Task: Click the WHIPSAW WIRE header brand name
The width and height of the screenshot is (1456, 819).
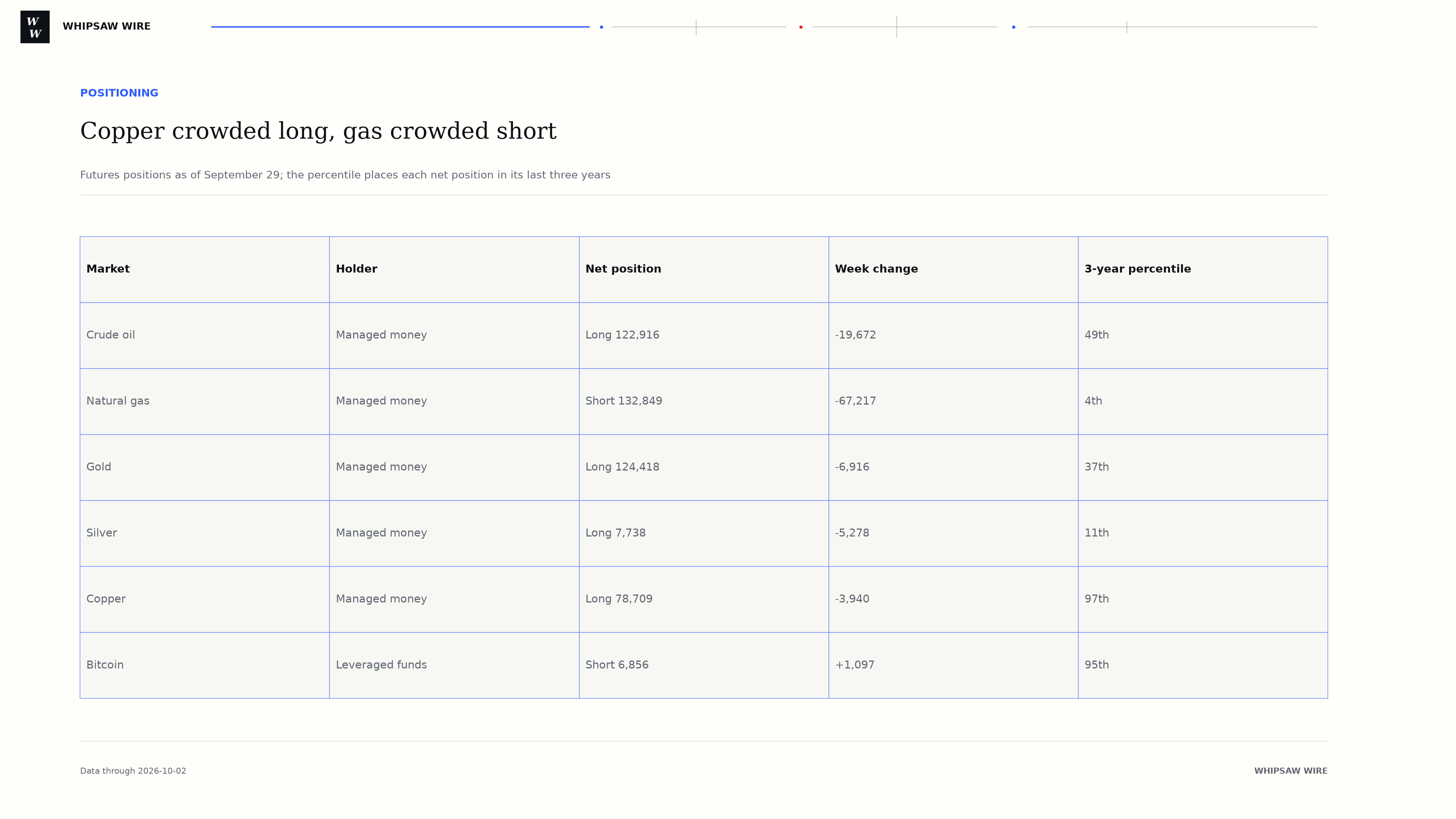Action: coord(106,27)
